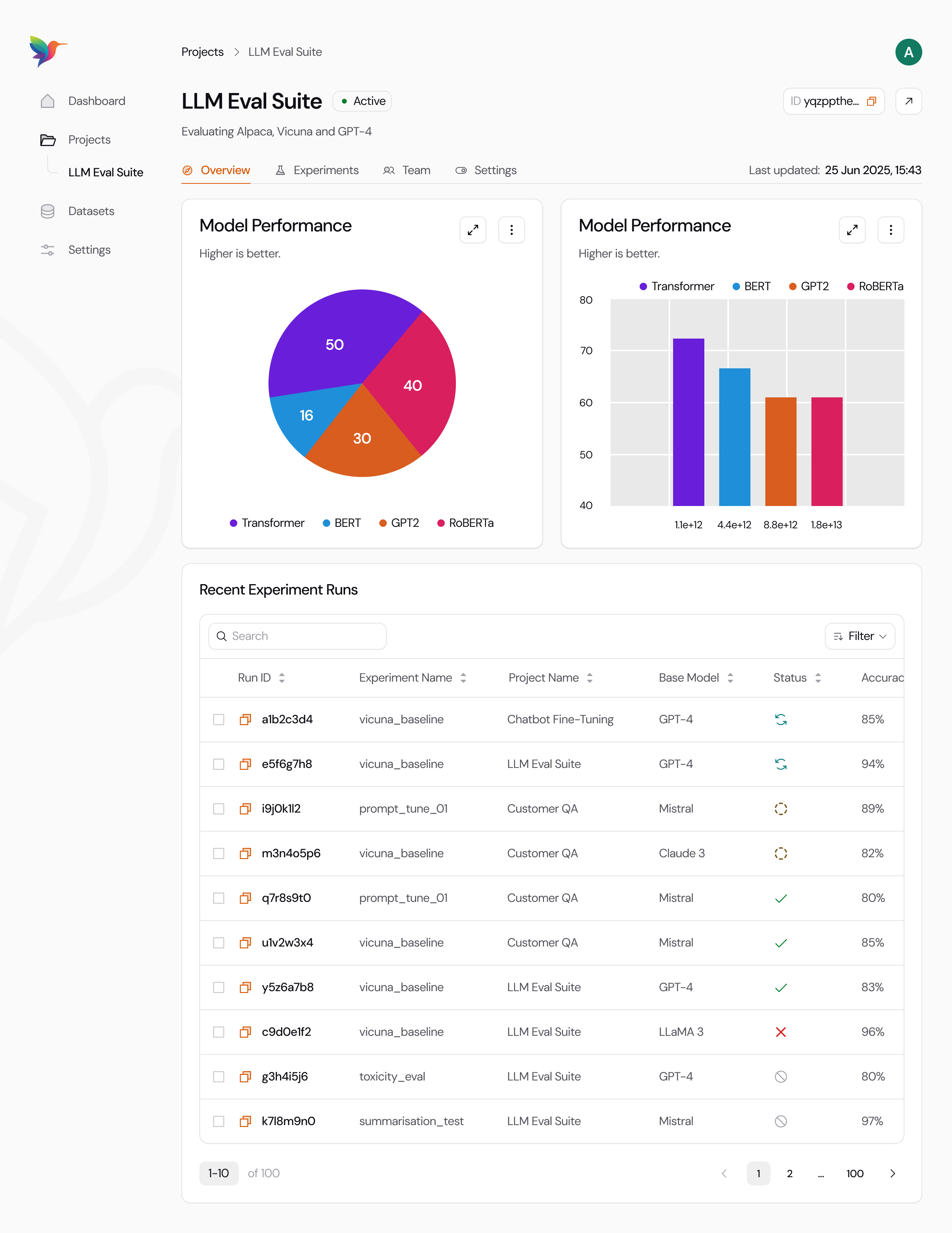Go to page 2 of results
The image size is (952, 1233).
pos(789,1173)
